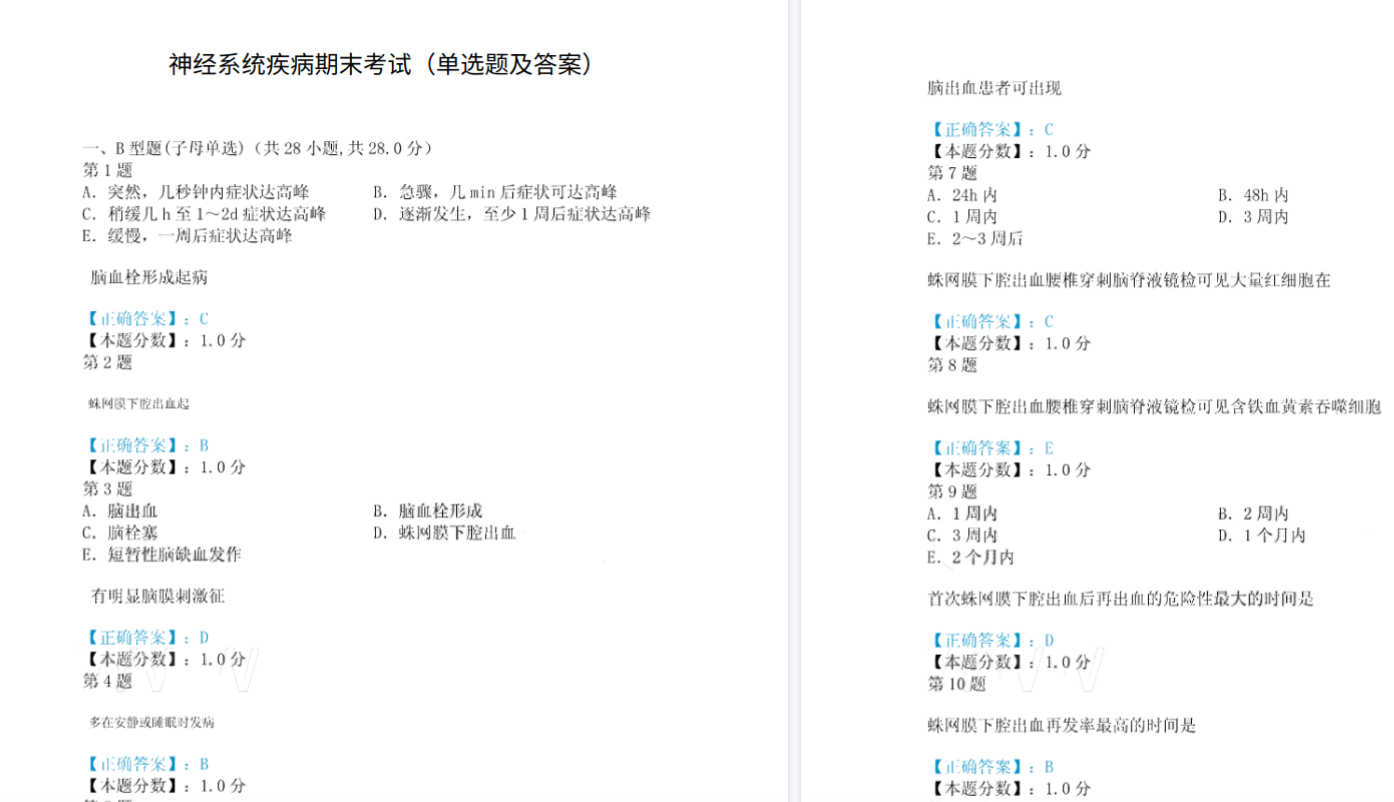Choose option E. 2～3 周后
The height and width of the screenshot is (802, 1394).
click(x=974, y=238)
